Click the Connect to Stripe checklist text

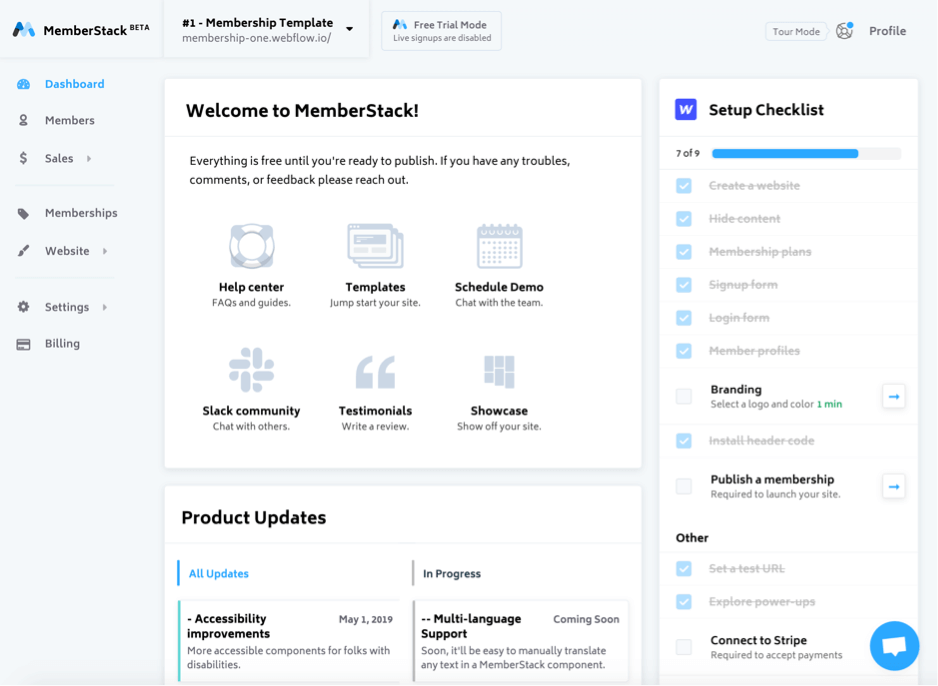coord(759,641)
